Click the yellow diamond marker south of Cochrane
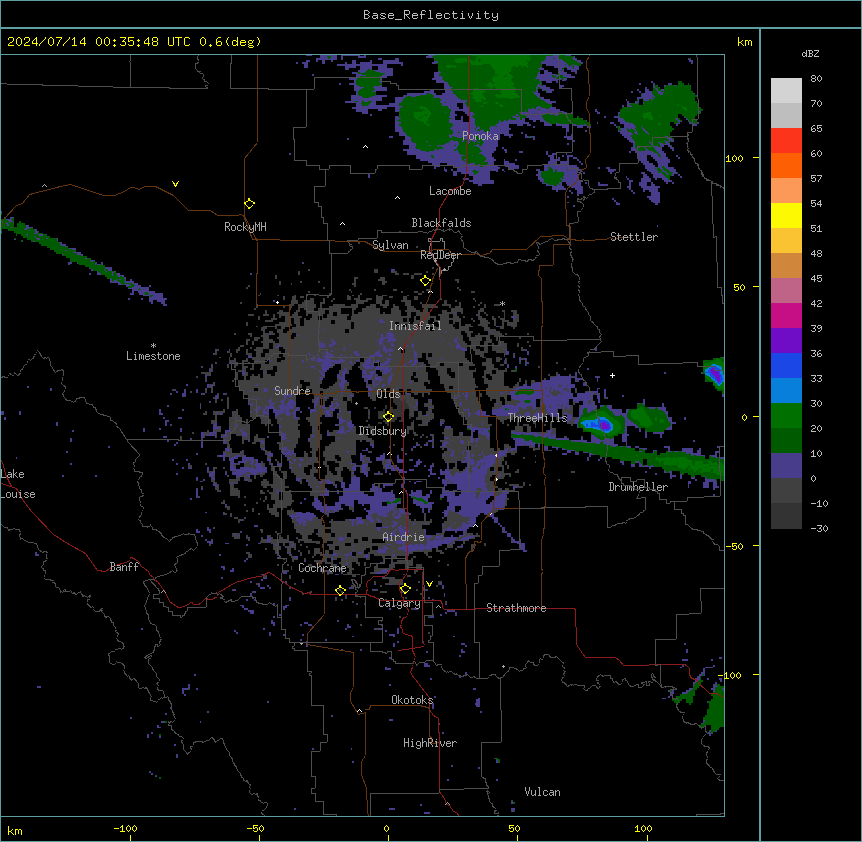The image size is (862, 842). coord(340,591)
